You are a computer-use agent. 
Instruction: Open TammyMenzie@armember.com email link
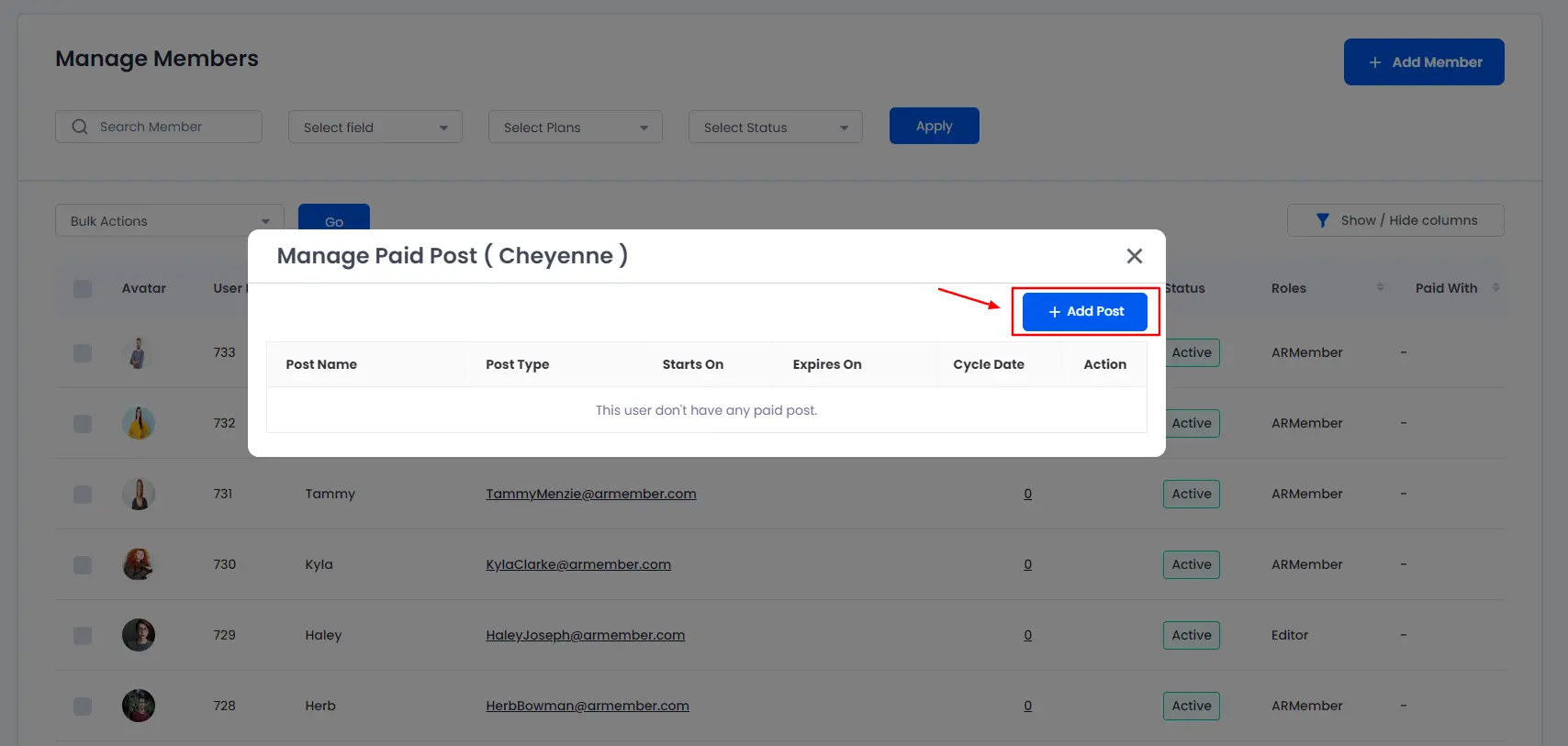[590, 494]
